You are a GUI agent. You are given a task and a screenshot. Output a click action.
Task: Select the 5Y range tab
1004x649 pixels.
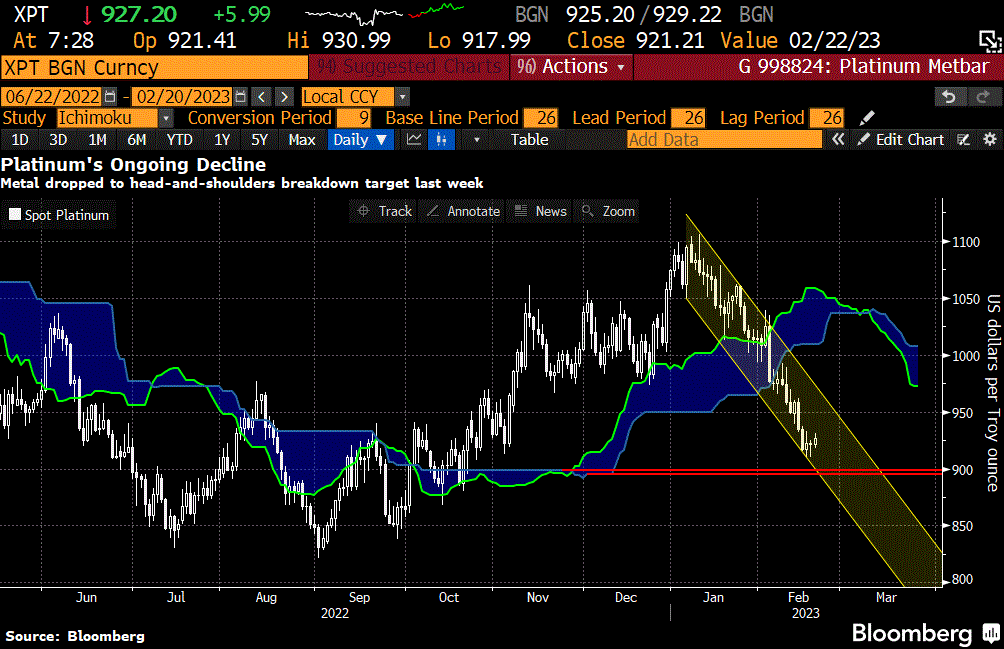259,140
